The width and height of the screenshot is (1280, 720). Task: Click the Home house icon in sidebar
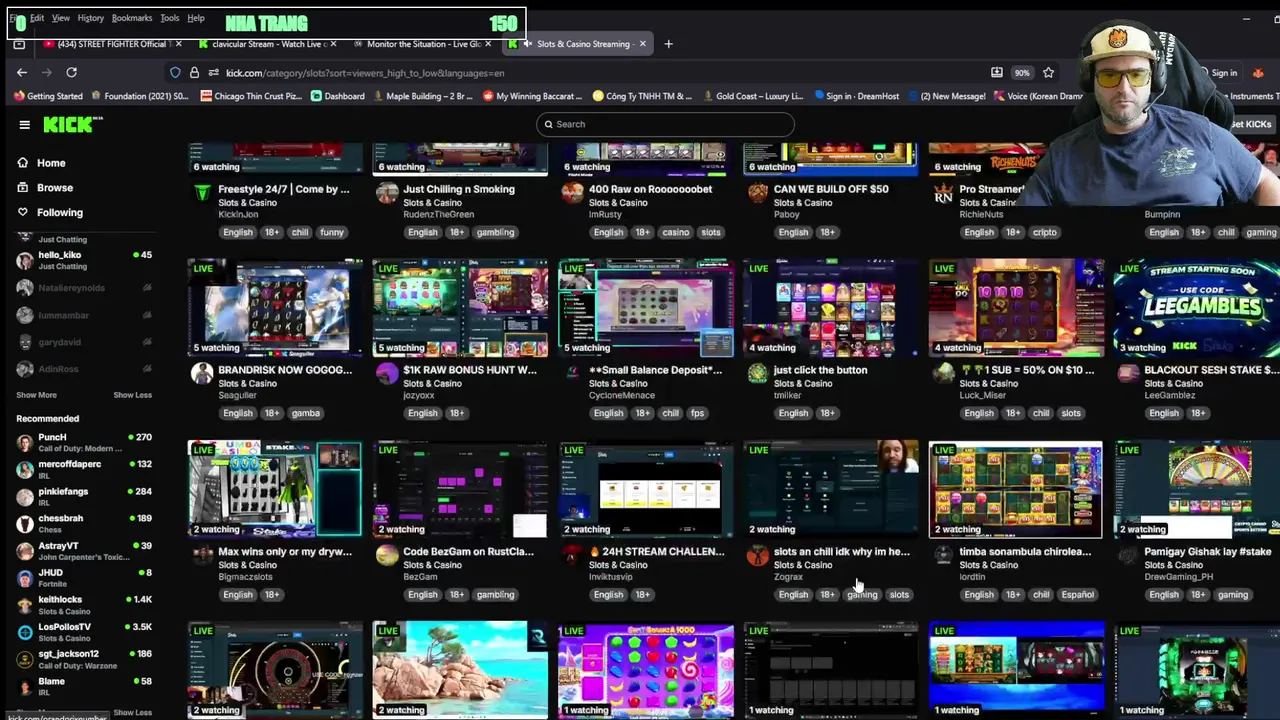pos(23,163)
